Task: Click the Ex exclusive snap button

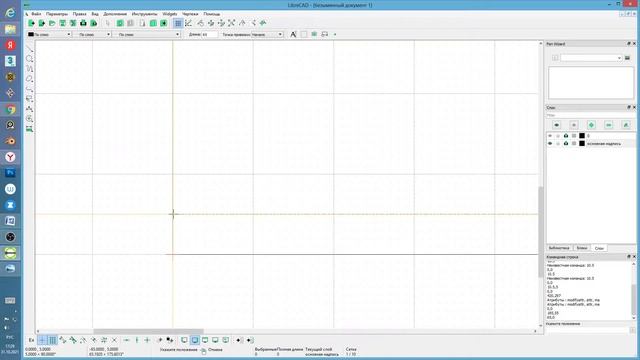Action: (x=31, y=340)
